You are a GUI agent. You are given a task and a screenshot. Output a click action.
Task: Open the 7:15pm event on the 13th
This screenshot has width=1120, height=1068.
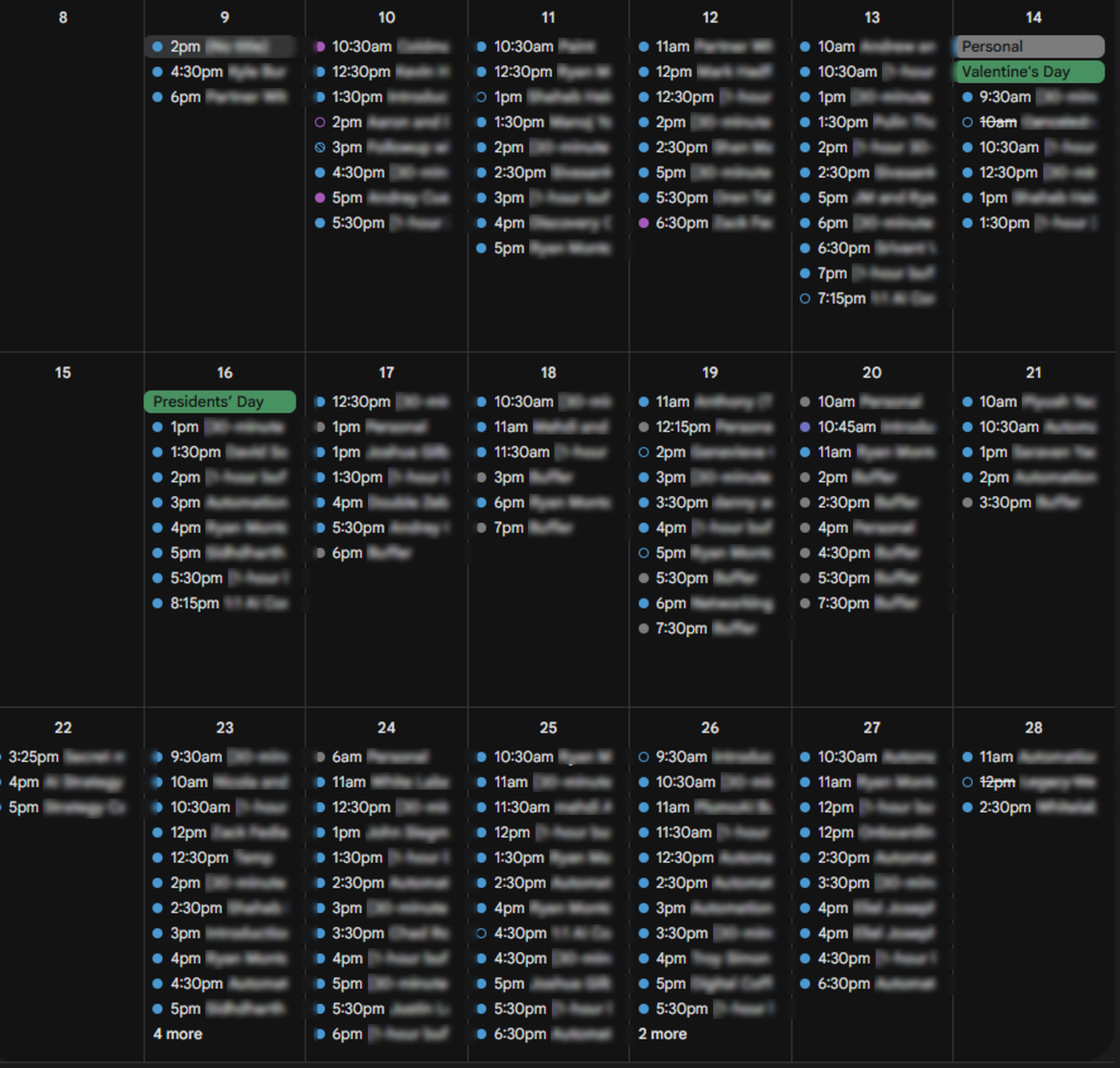(867, 298)
